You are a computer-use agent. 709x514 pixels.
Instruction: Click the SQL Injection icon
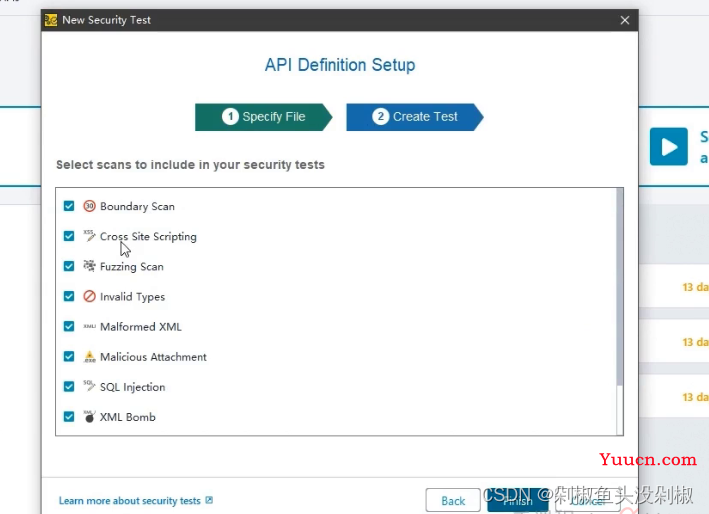[89, 386]
